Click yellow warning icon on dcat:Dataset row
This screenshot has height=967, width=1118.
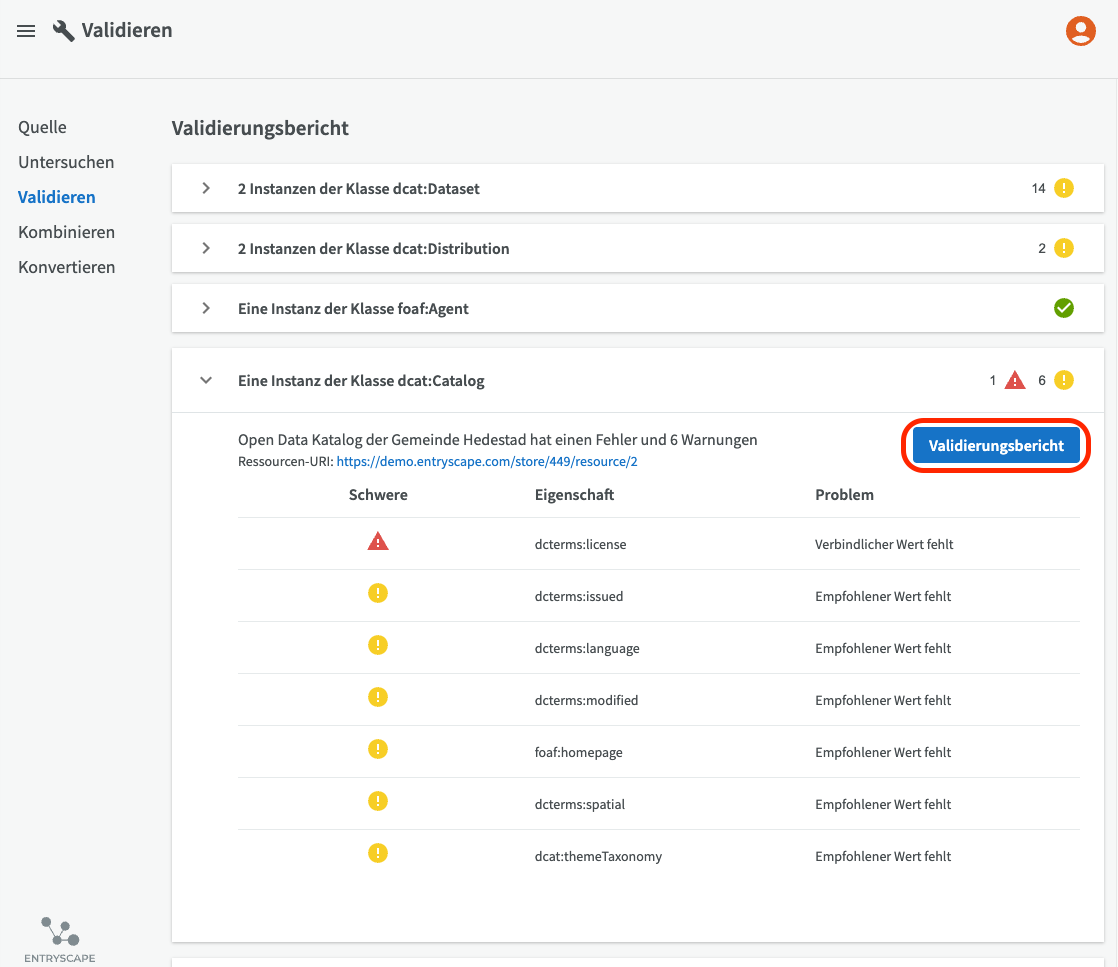tap(1064, 188)
